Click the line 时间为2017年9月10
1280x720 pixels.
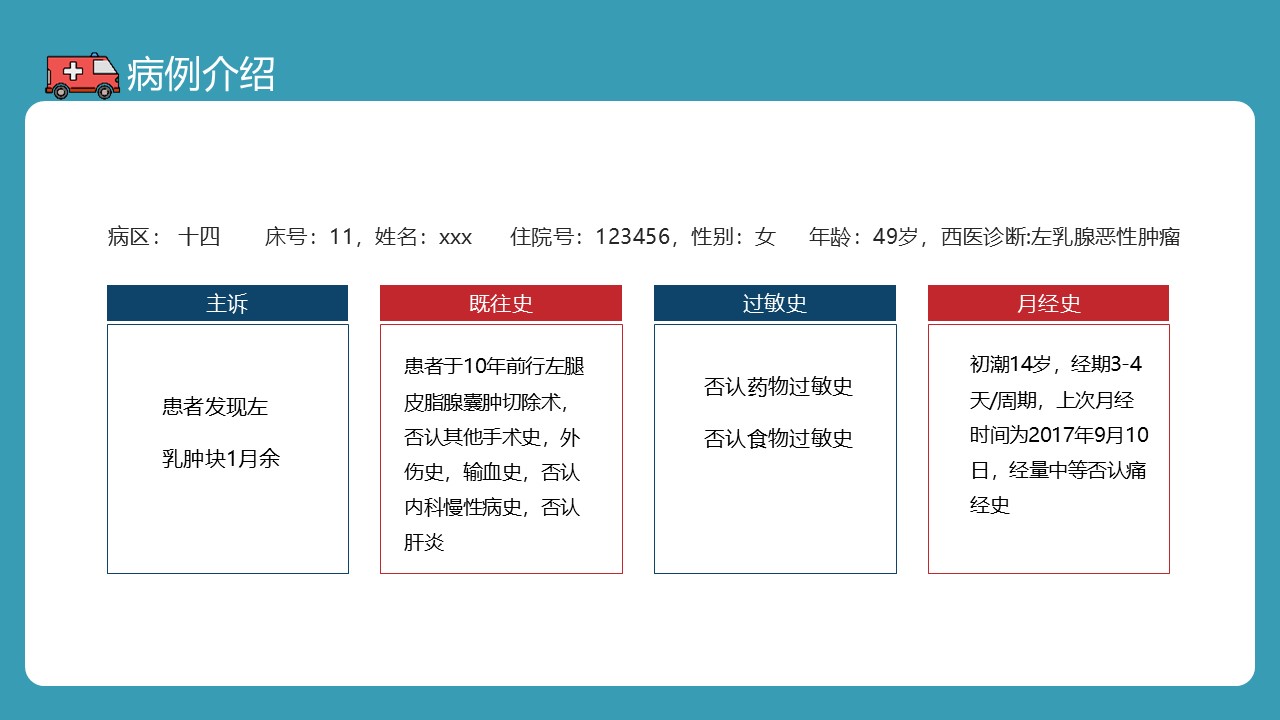[1059, 435]
